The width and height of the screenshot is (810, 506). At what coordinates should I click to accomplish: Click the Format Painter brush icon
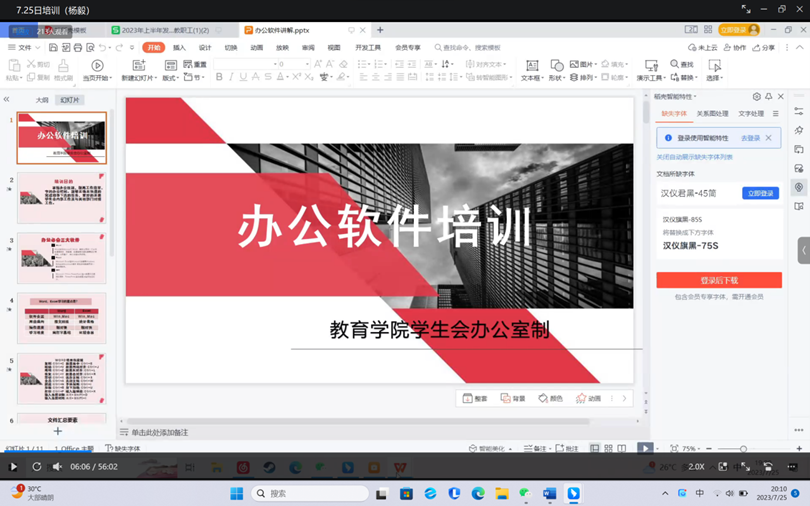(x=63, y=66)
